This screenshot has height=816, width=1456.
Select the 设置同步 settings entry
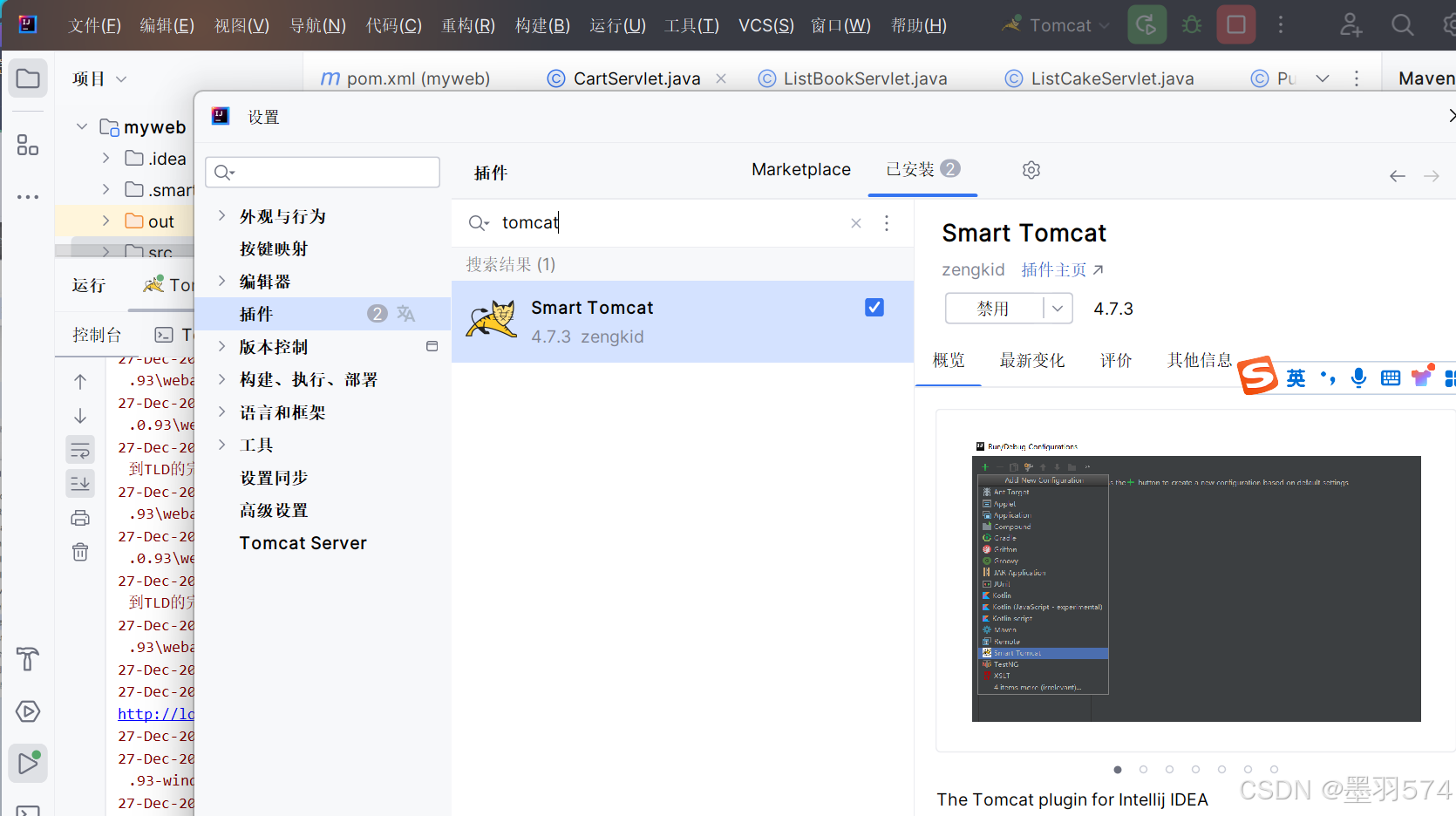[x=274, y=478]
